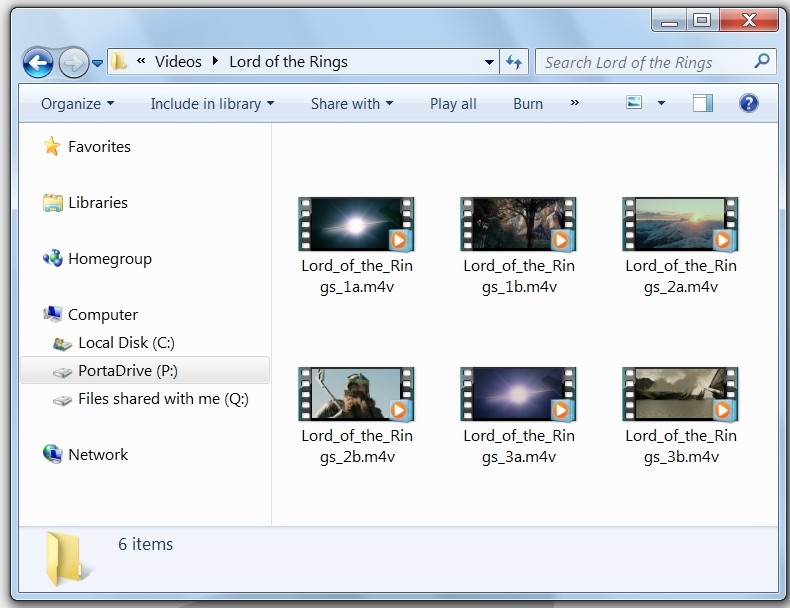Click the Network globe icon
This screenshot has width=790, height=608.
point(52,454)
